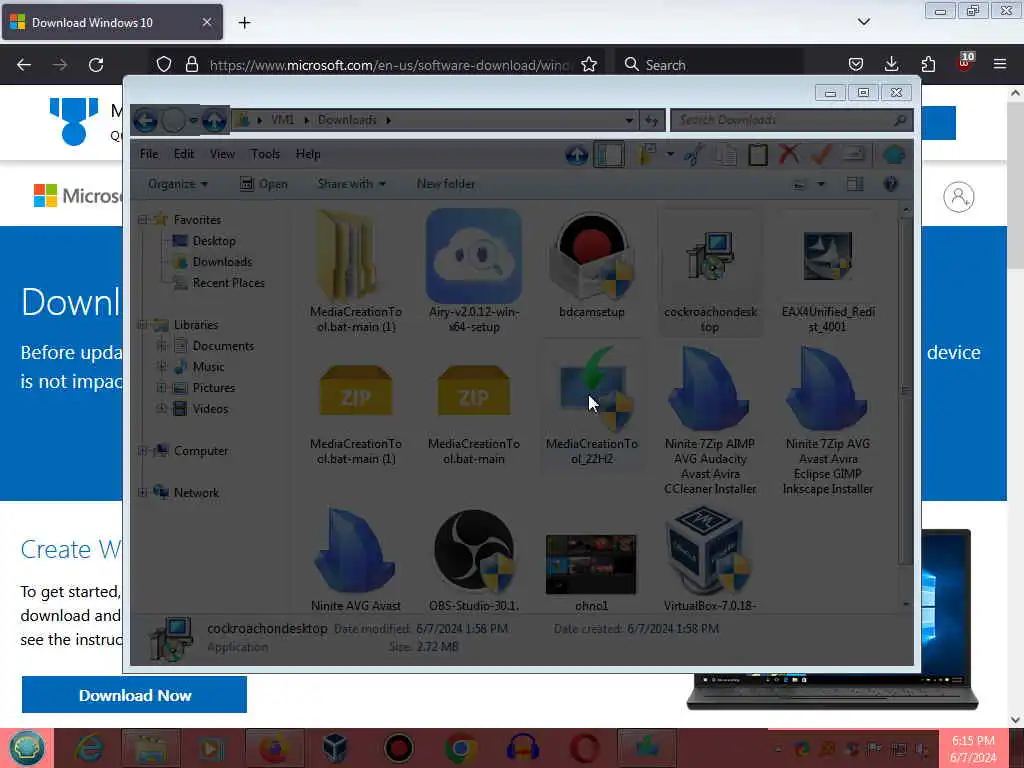Click the red X Delete icon
The width and height of the screenshot is (1024, 768).
point(789,154)
